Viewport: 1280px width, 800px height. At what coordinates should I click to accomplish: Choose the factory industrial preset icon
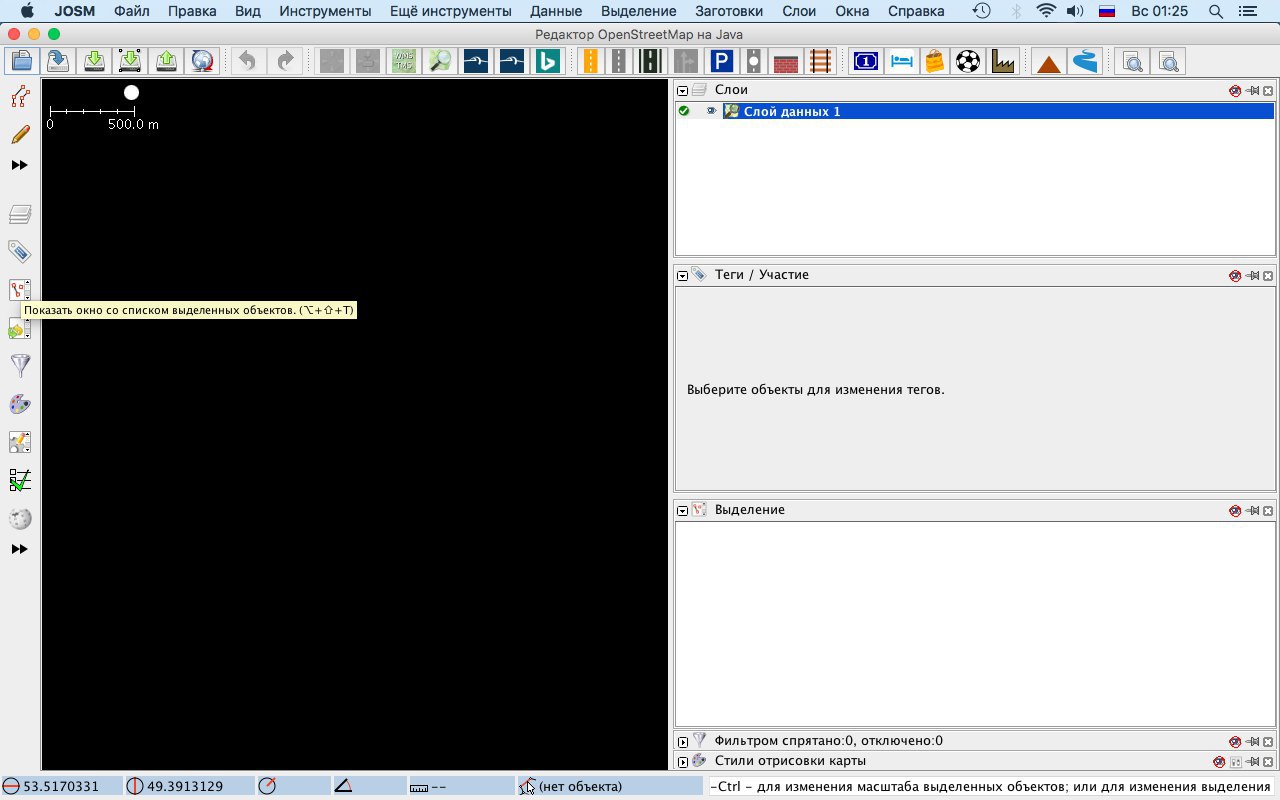tap(1003, 61)
